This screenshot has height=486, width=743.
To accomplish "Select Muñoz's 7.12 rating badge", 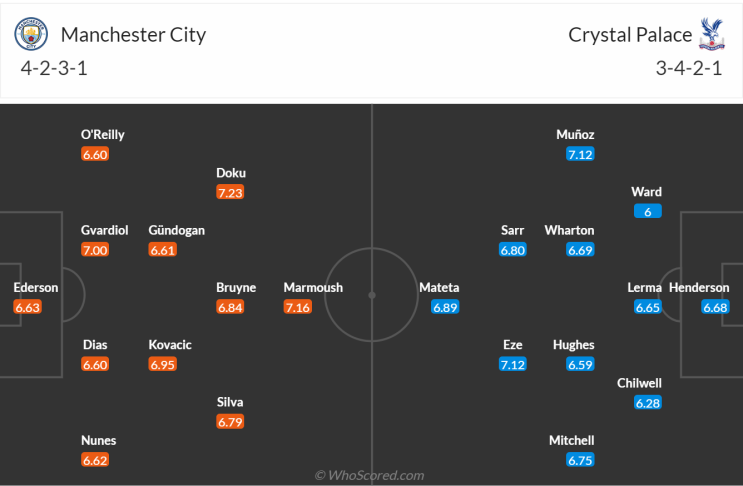I will point(580,154).
